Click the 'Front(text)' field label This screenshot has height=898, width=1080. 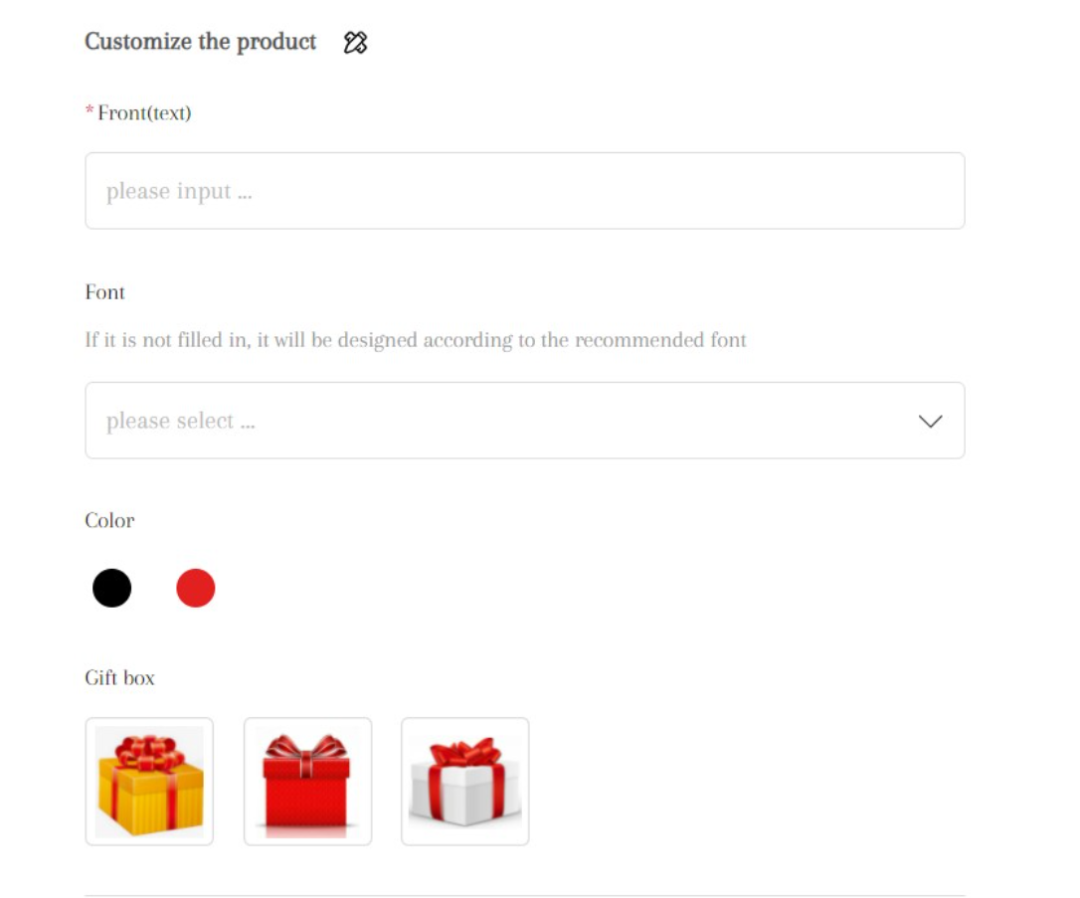[144, 113]
